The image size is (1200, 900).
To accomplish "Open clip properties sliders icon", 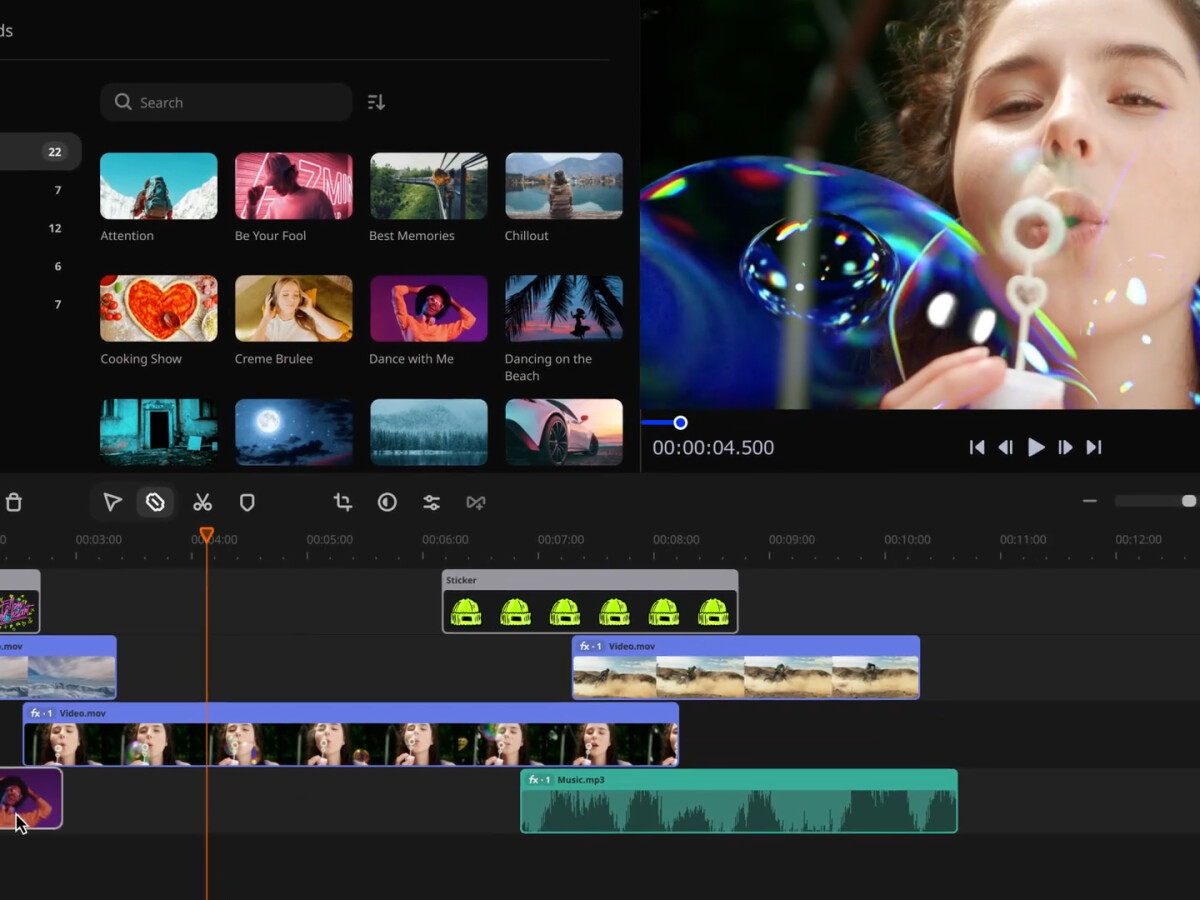I will [431, 502].
